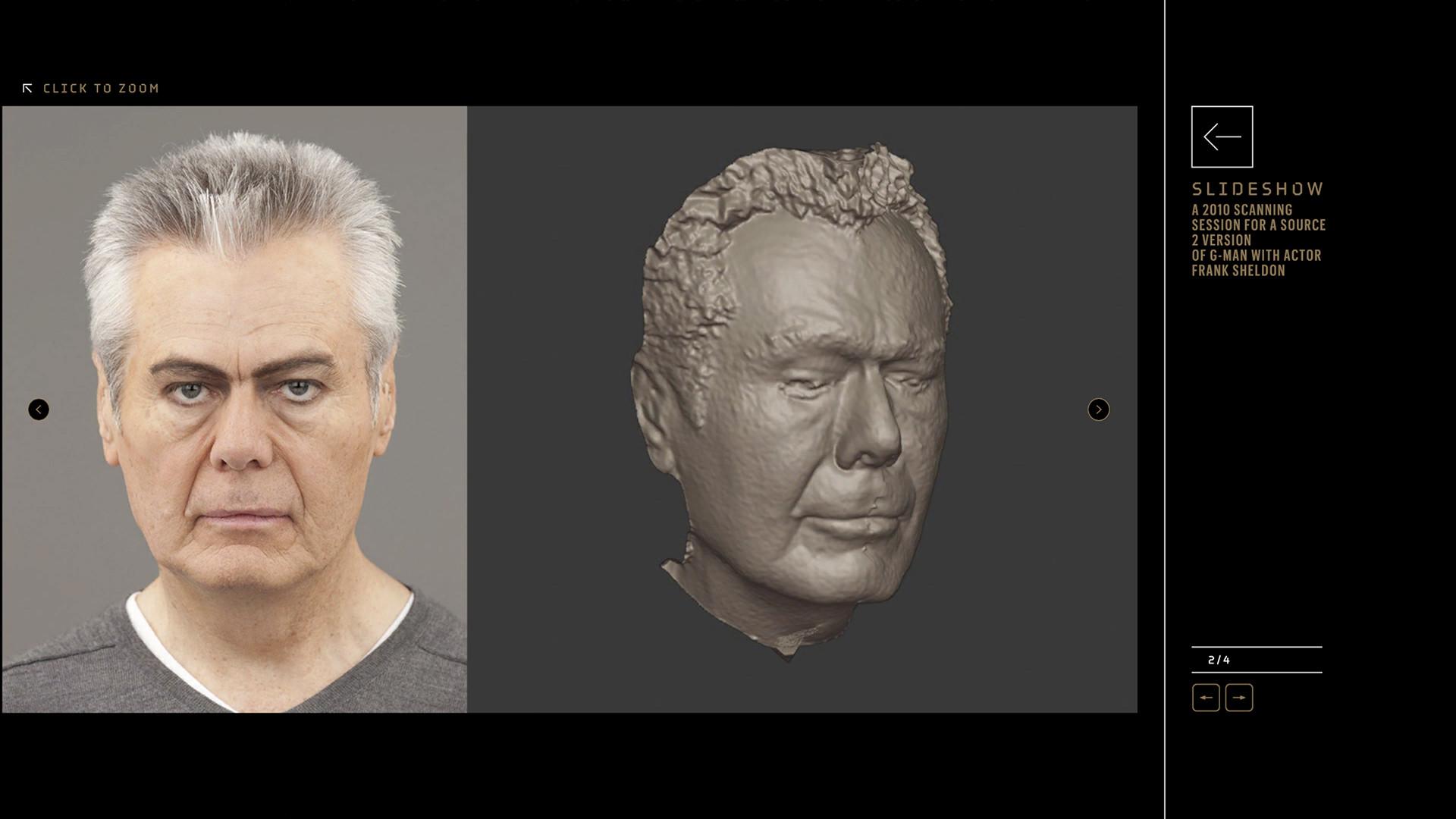The height and width of the screenshot is (819, 1456).
Task: Click the SESSION FOR A SOURCE caption line
Action: (x=1258, y=225)
